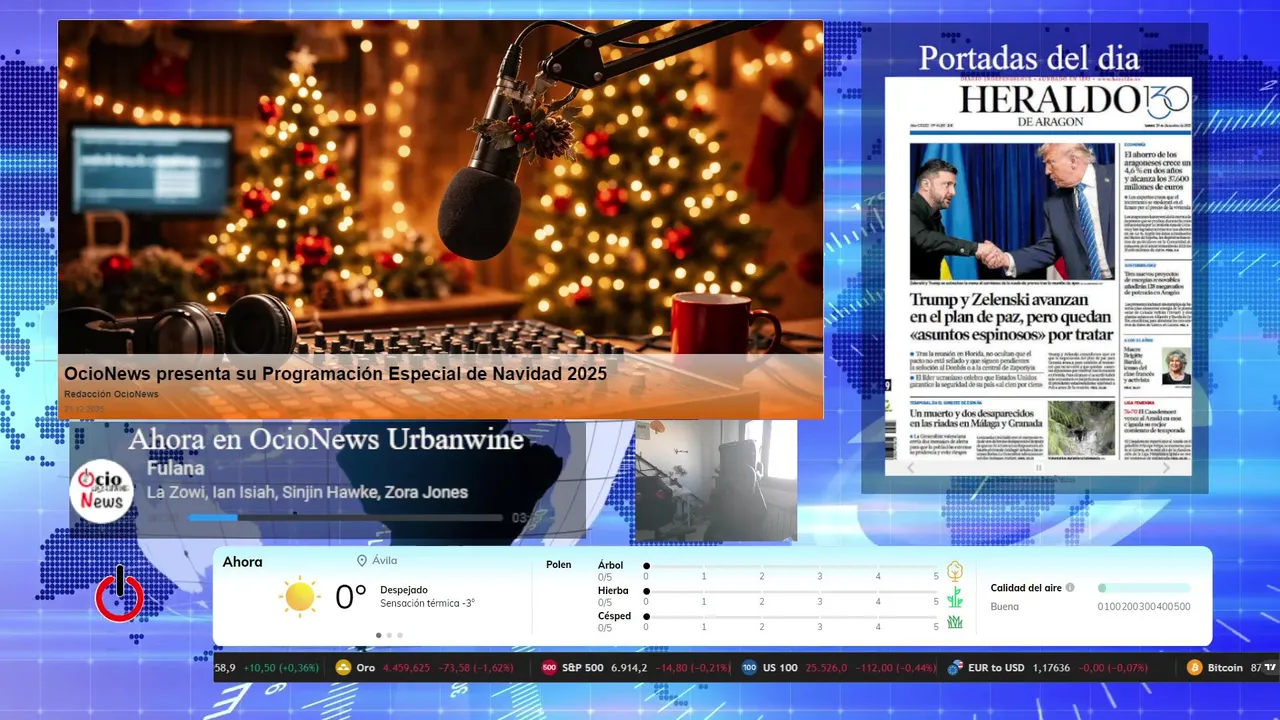The image size is (1280, 720).
Task: Click the EUR to USD rate 1,17636
Action: (1051, 668)
